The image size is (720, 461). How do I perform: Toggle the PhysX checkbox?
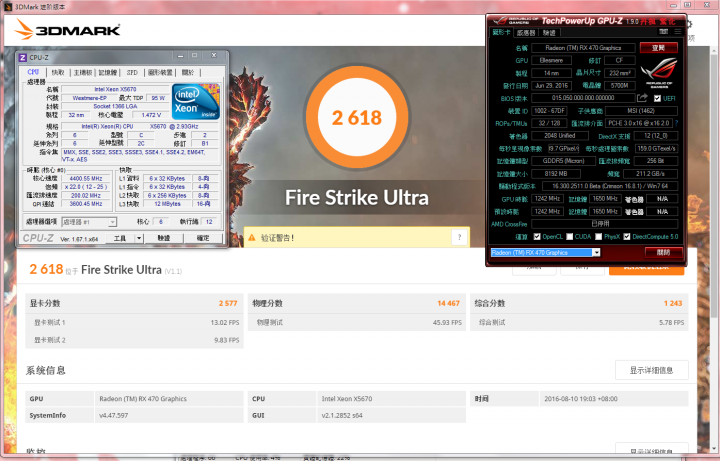point(598,236)
